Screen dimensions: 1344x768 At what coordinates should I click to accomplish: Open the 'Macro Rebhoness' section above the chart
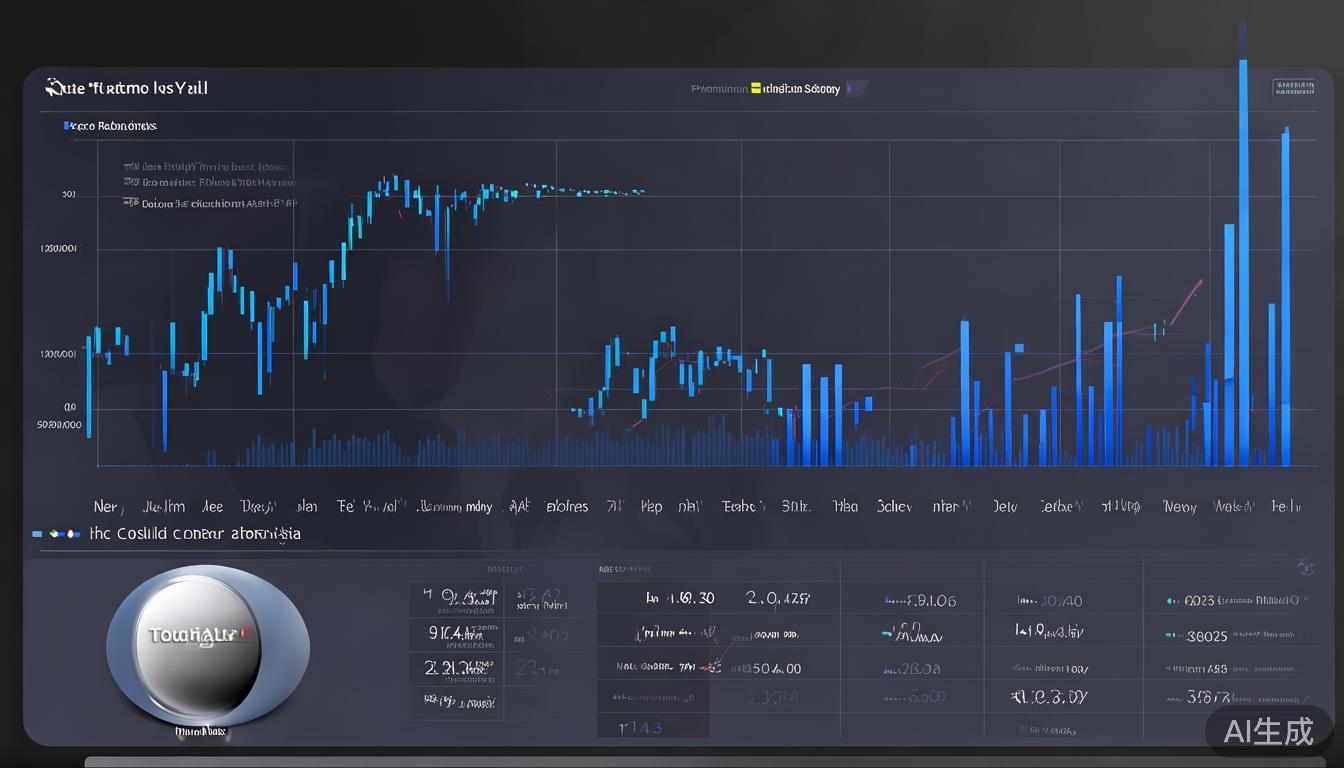[x=110, y=125]
